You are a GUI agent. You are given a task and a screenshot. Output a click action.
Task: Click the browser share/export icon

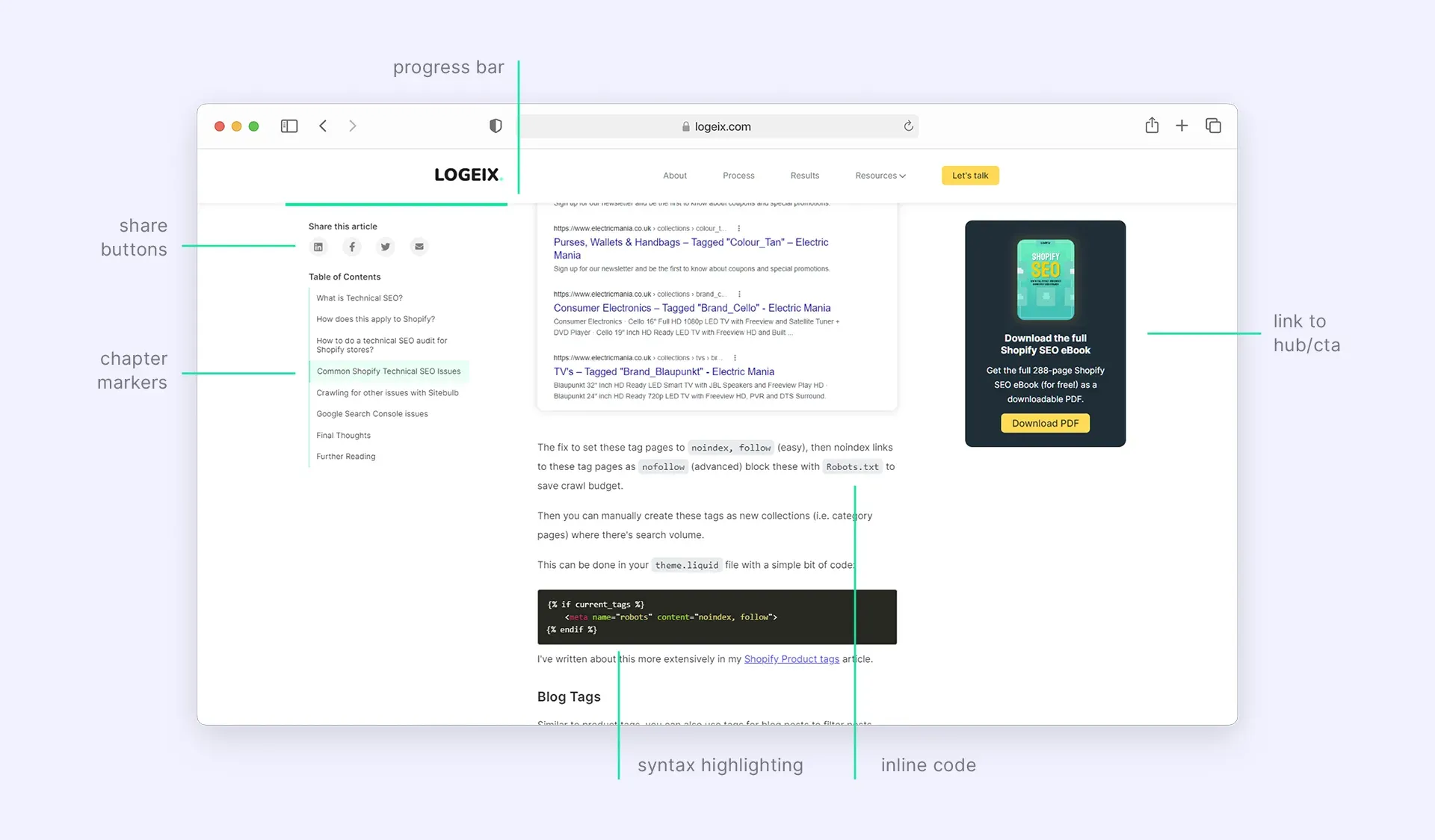(x=1152, y=125)
